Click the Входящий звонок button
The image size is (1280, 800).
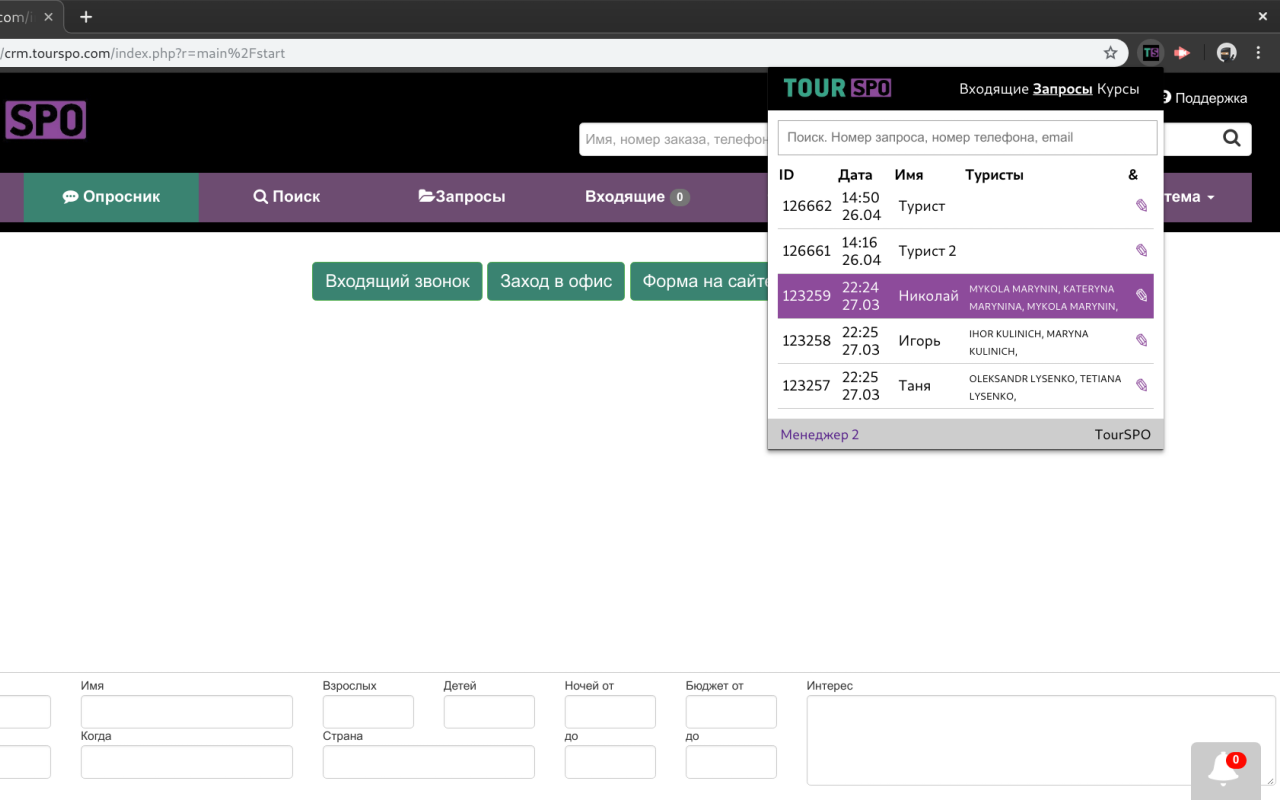tap(397, 281)
